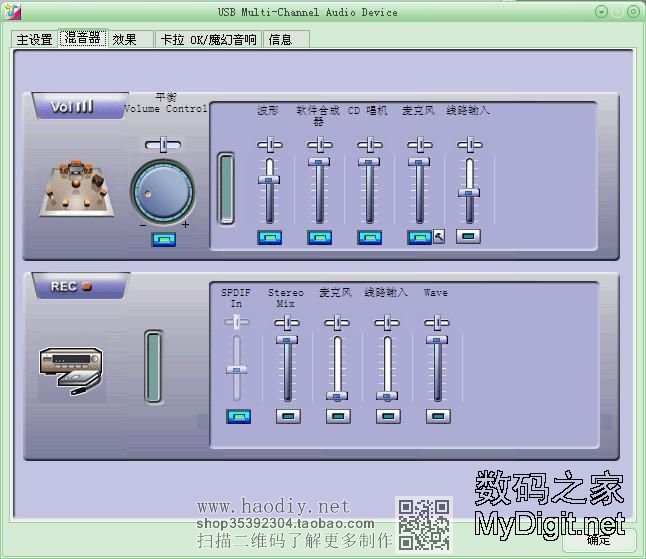Switch to the 主设置 tab
Viewport: 646px width, 559px height.
click(x=34, y=39)
